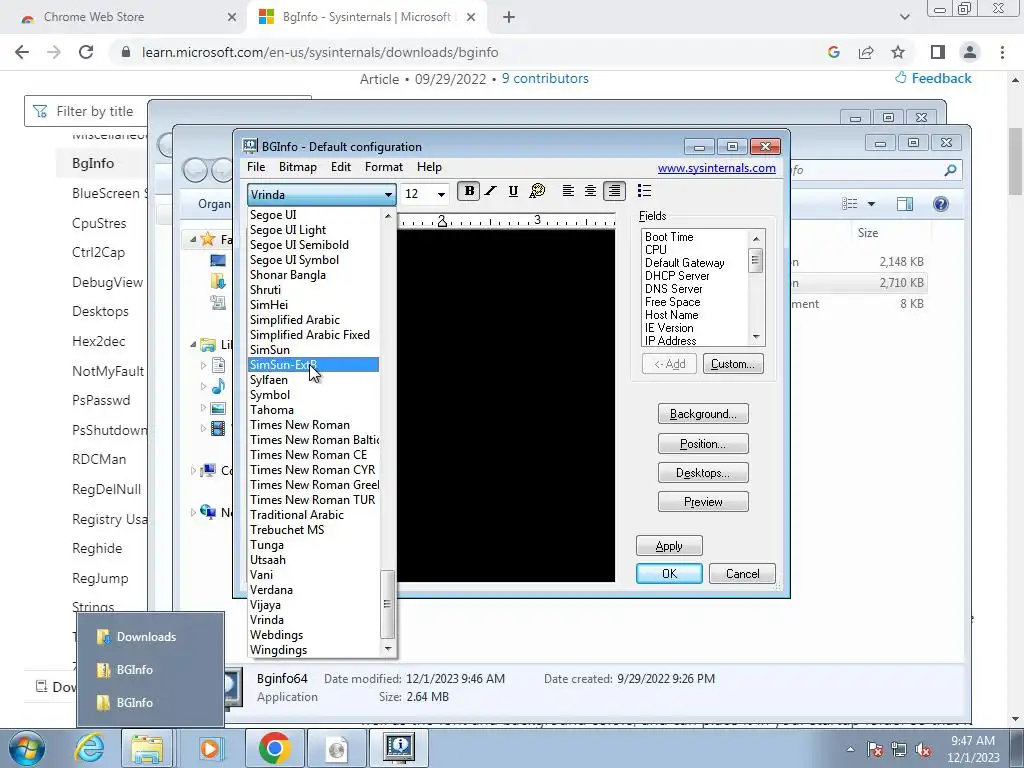This screenshot has height=768, width=1024.
Task: Click the Feedback link
Action: [x=933, y=78]
